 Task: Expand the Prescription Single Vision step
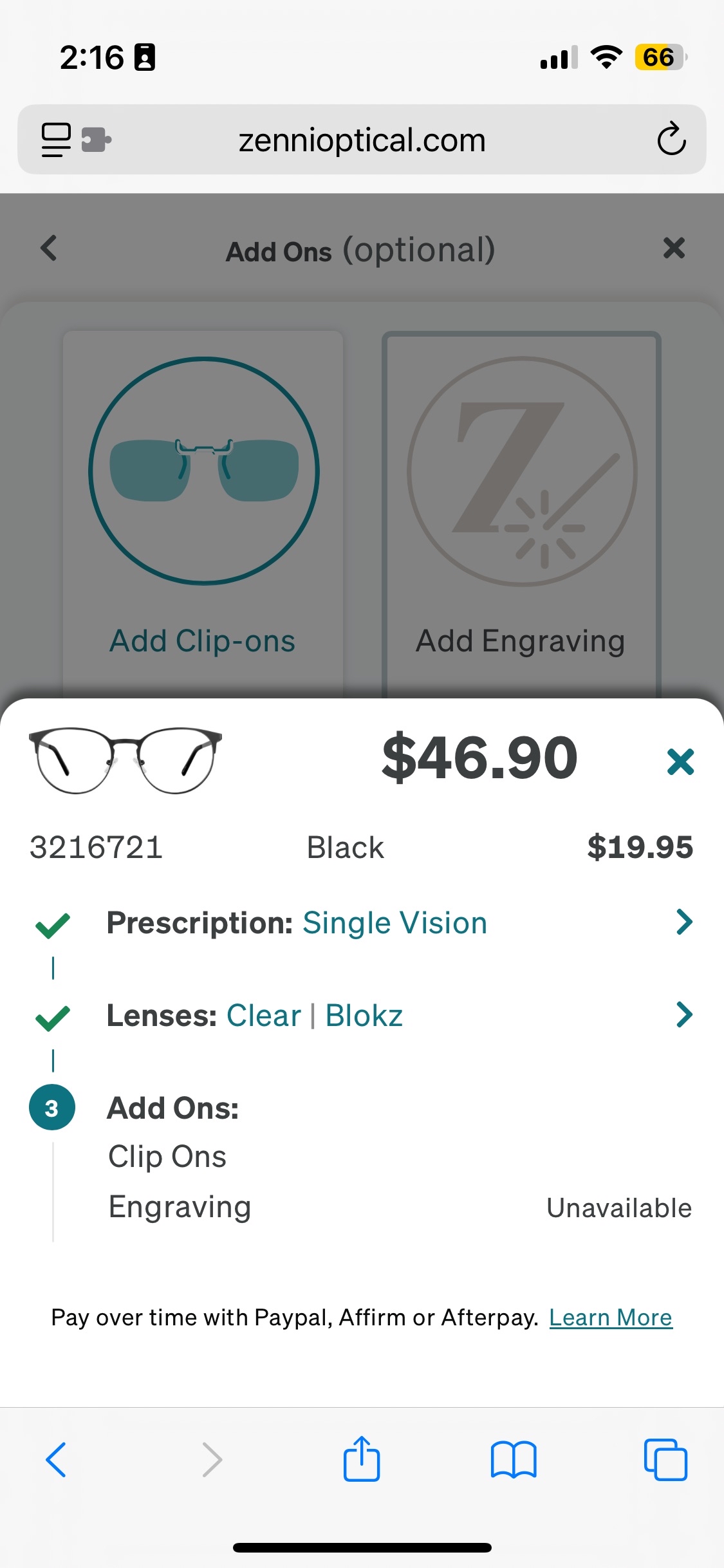point(684,922)
